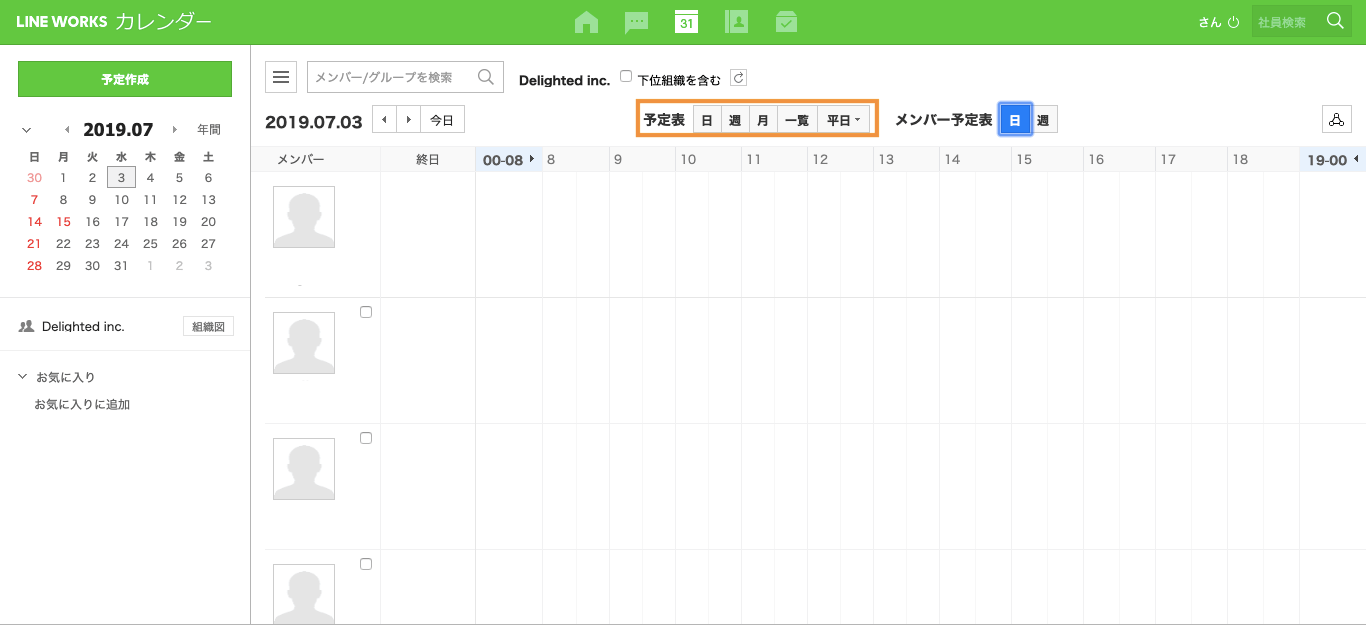Click the hamburger menu icon

(281, 77)
